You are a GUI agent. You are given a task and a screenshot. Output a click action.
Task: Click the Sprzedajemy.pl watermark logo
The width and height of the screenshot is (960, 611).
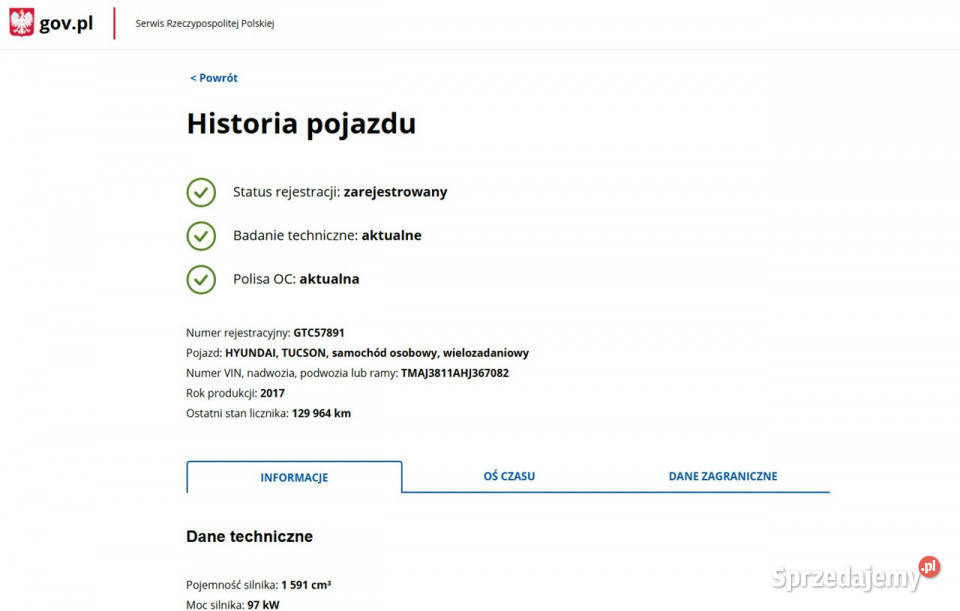coord(855,574)
